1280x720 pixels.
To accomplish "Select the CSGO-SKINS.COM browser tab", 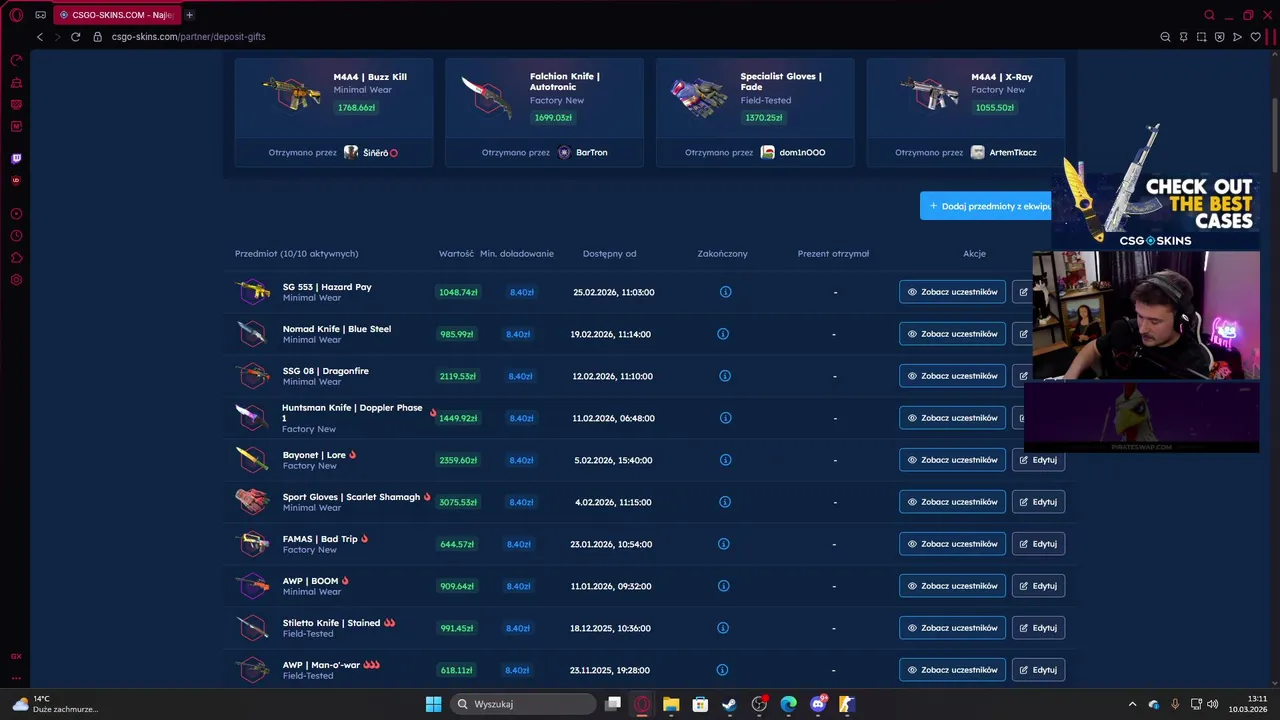I will (116, 15).
